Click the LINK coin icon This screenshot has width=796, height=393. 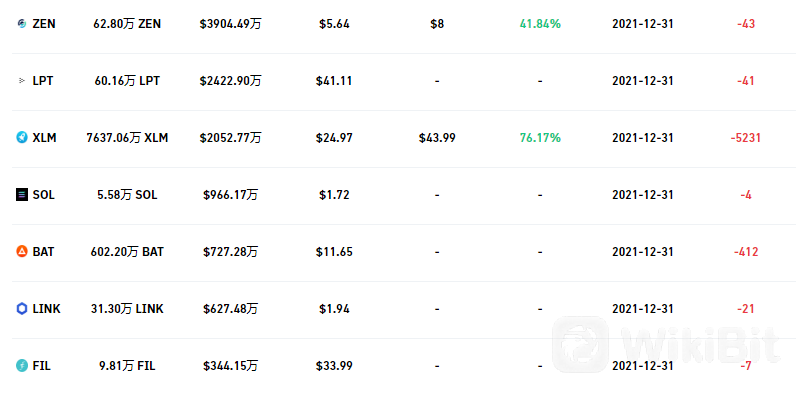click(x=21, y=309)
